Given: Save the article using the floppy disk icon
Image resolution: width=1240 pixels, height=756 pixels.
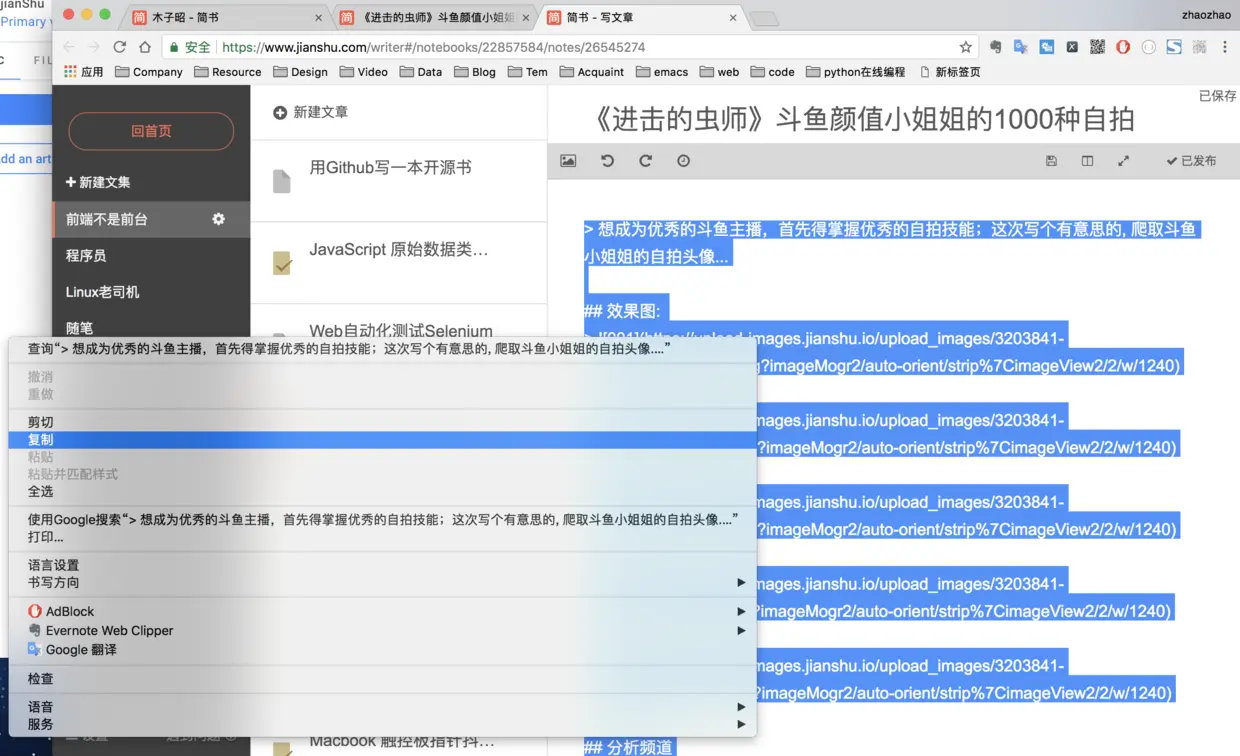Looking at the screenshot, I should pos(1051,161).
